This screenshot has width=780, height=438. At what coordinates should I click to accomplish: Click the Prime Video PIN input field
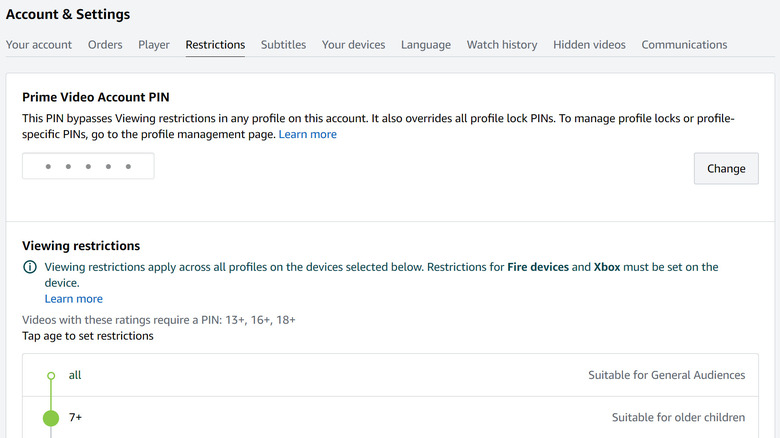click(x=88, y=166)
